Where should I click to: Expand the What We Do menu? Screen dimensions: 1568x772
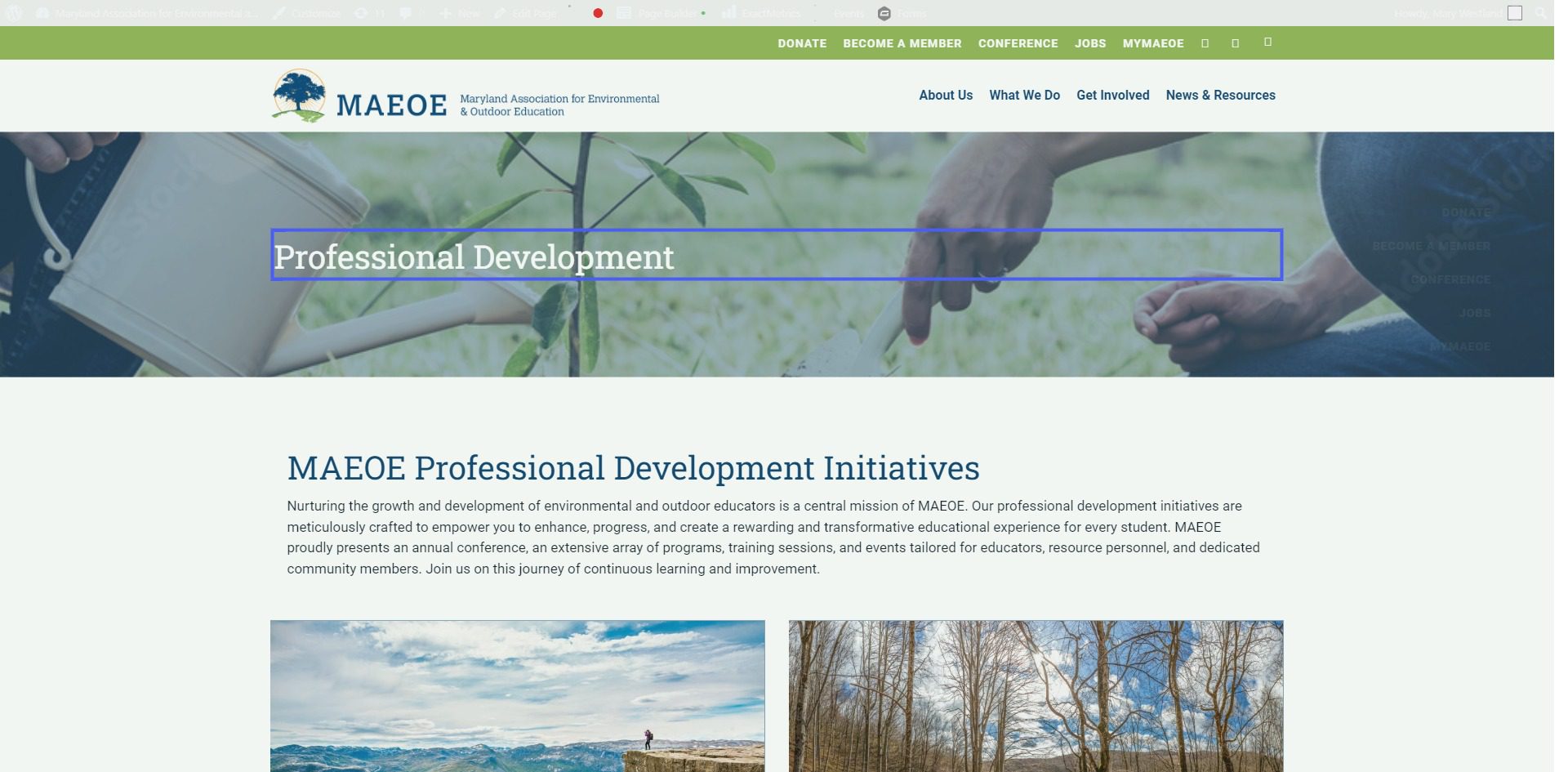click(x=1024, y=95)
